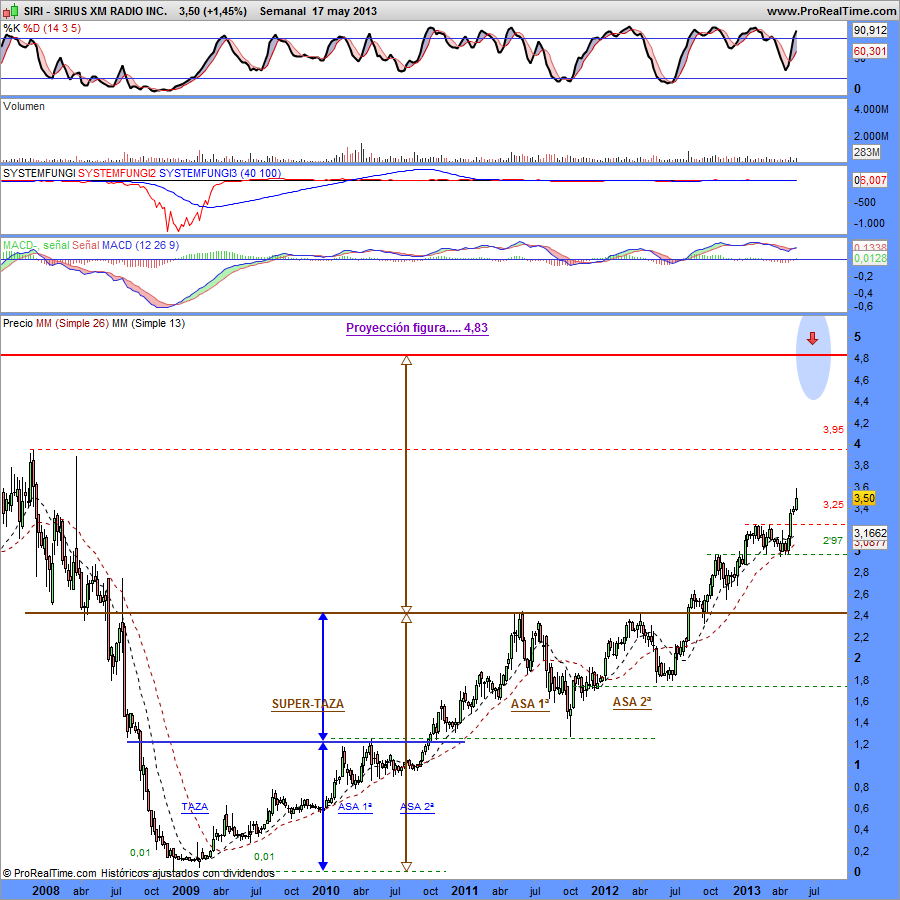This screenshot has height=900, width=900.
Task: Click the Precio panel label
Action: tap(18, 323)
